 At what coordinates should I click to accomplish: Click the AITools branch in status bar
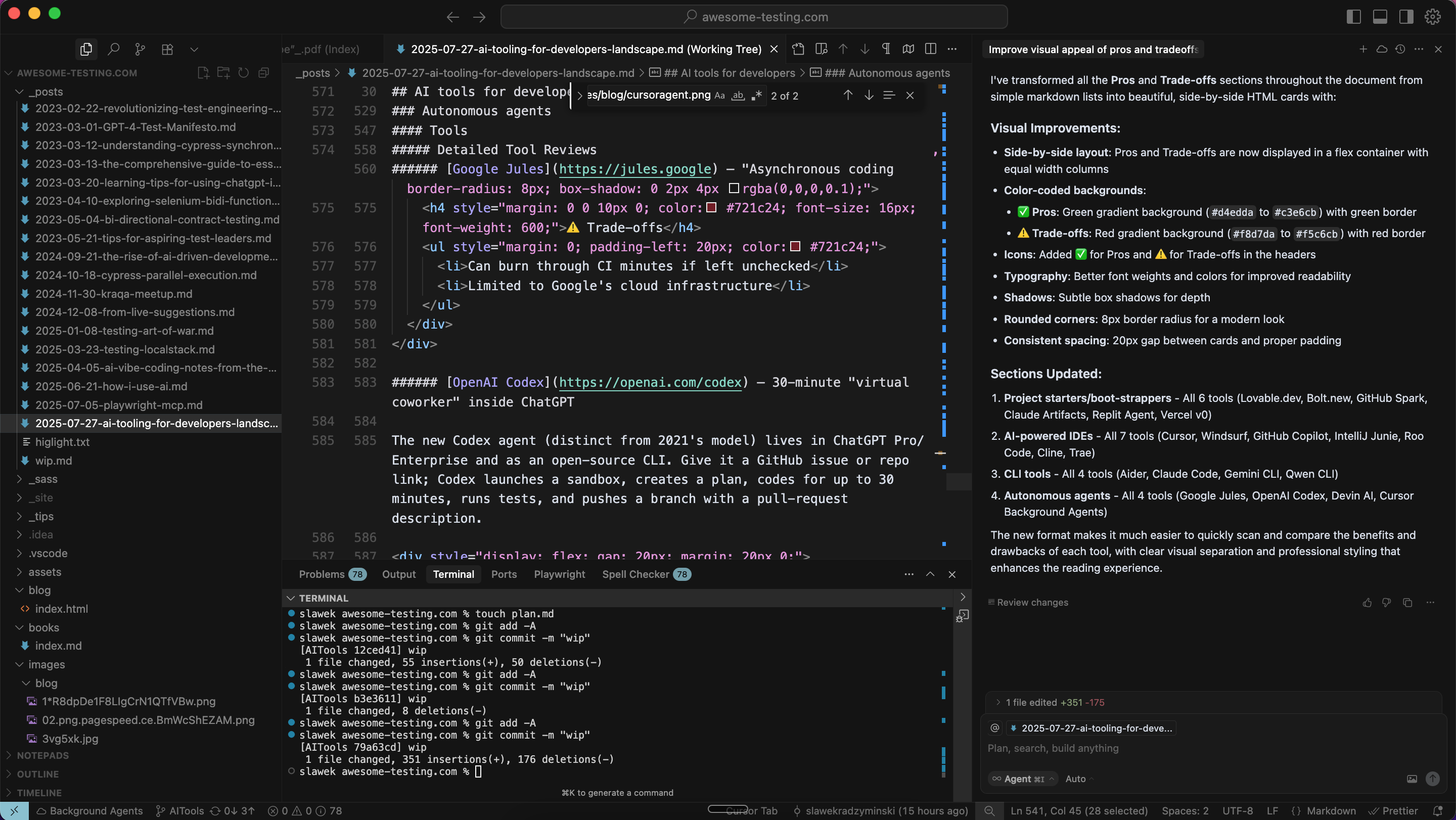[180, 811]
